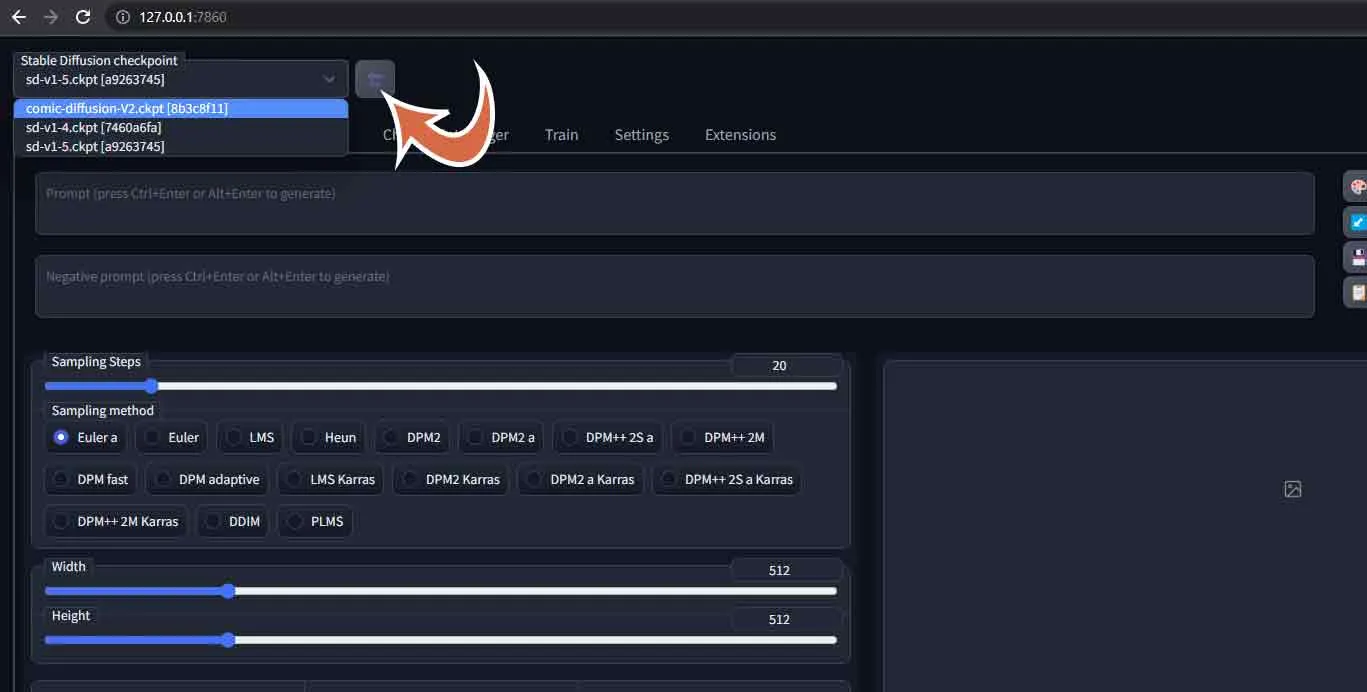Select the Heun sampler

coord(329,437)
